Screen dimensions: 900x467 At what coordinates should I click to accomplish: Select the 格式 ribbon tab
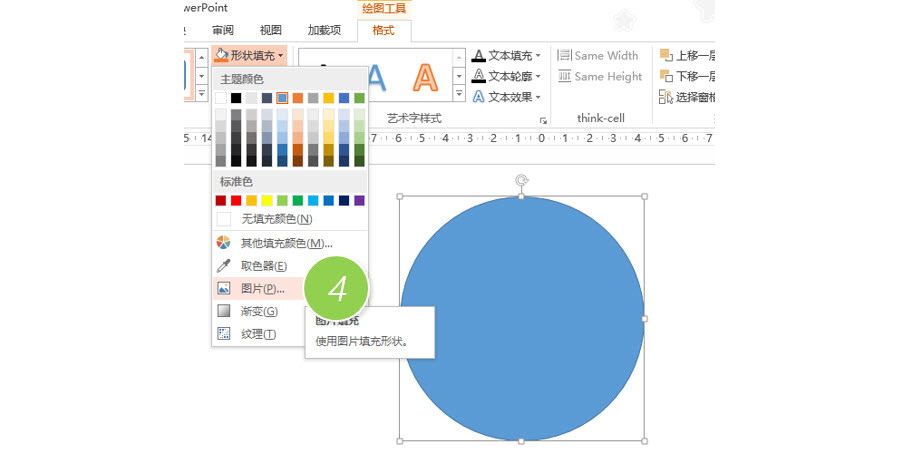[x=383, y=30]
